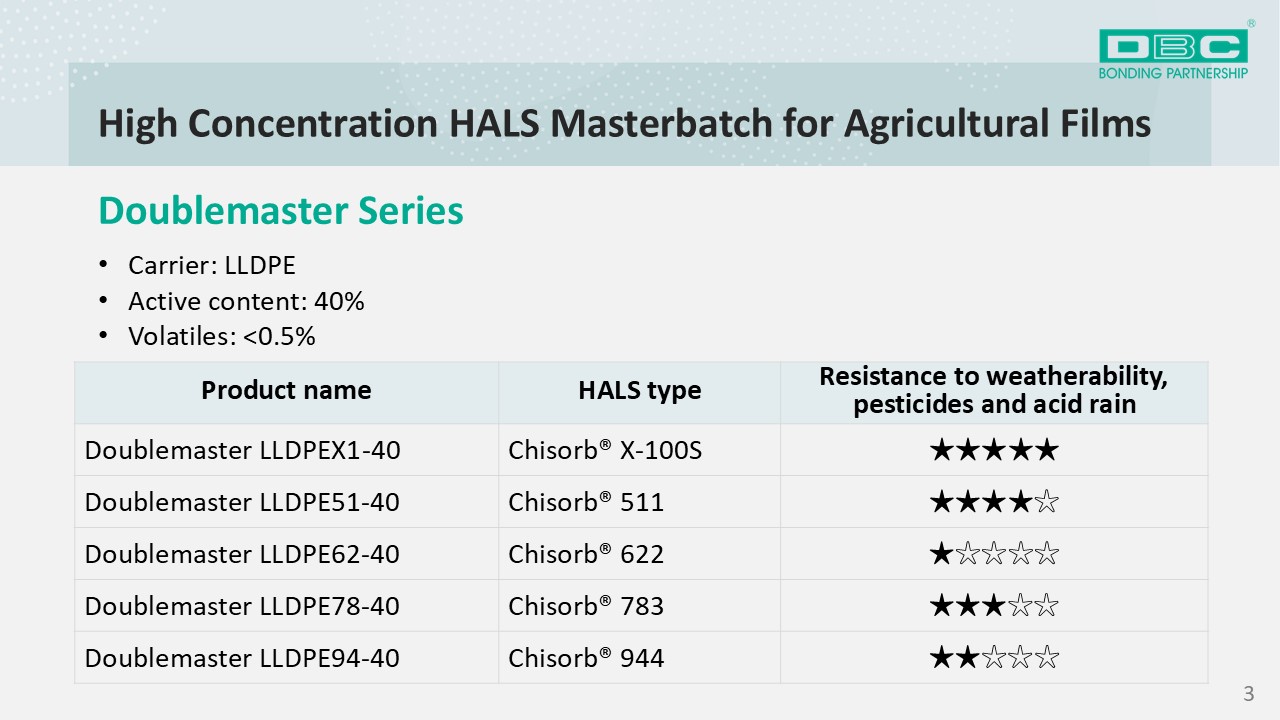Click the one-star rating for Chisorb 622
This screenshot has width=1280, height=720.
(994, 554)
